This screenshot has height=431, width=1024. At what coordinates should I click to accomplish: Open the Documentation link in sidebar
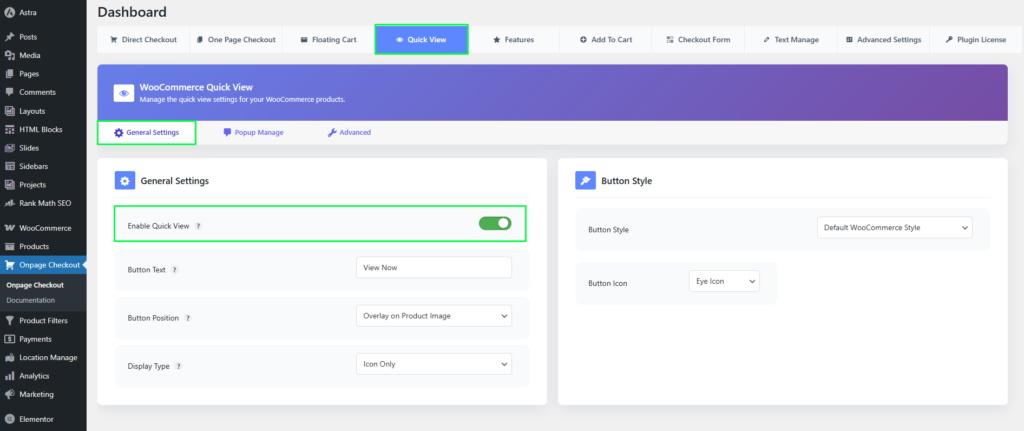[30, 300]
